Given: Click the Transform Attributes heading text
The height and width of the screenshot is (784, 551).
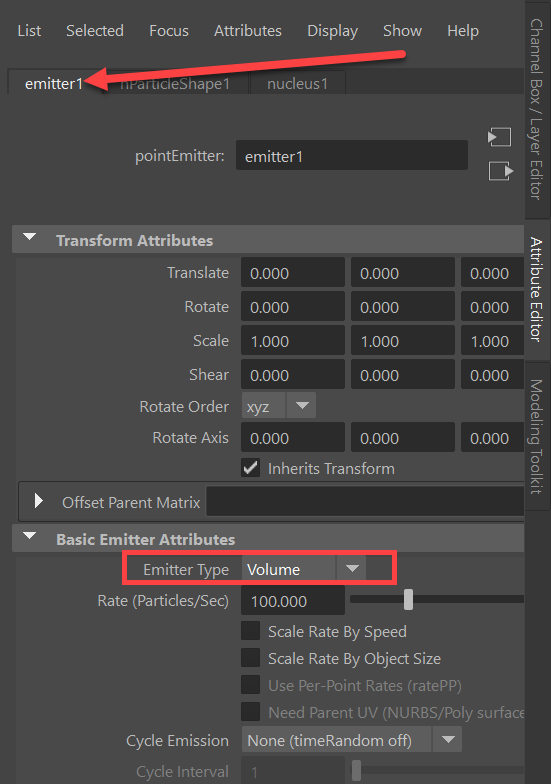Looking at the screenshot, I should [x=134, y=240].
